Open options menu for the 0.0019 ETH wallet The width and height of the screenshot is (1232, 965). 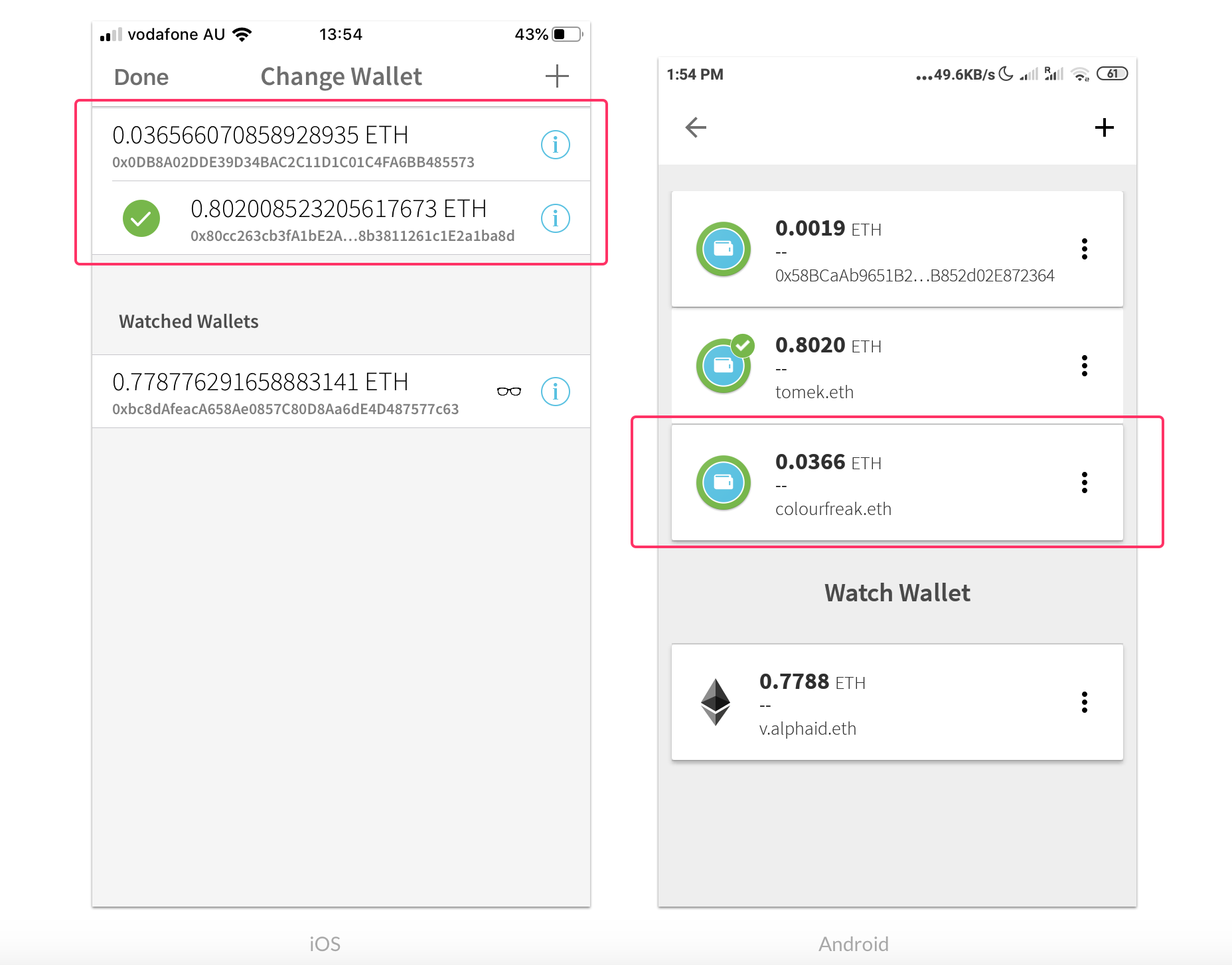1085,249
